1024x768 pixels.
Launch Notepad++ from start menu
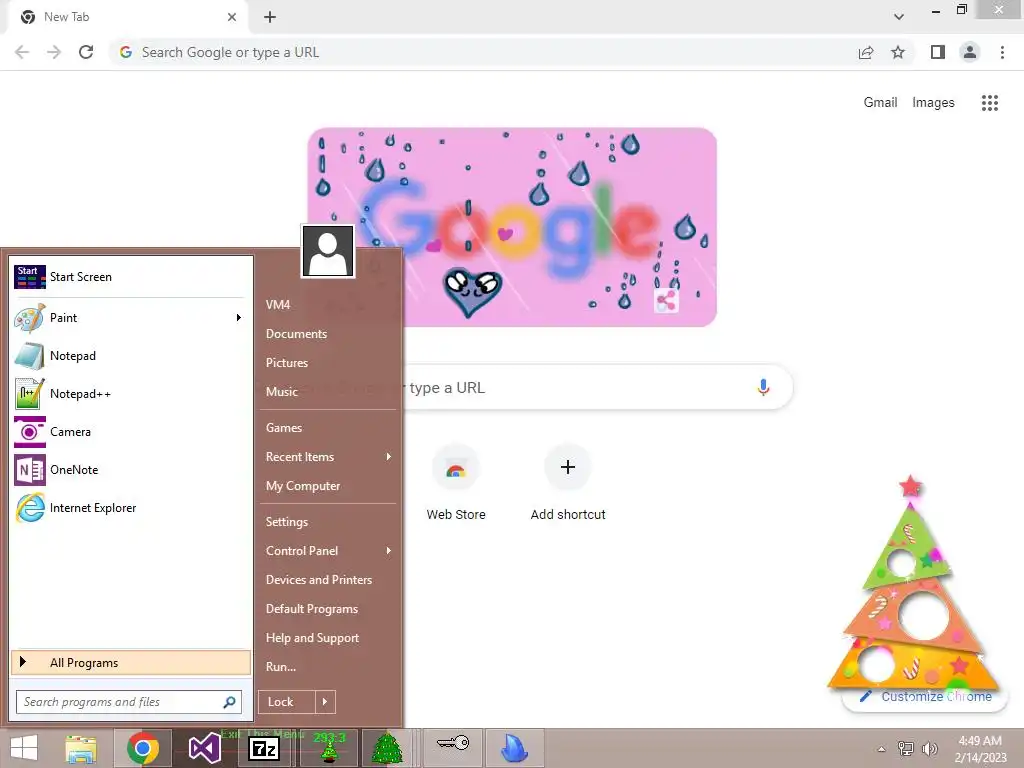[x=131, y=394]
